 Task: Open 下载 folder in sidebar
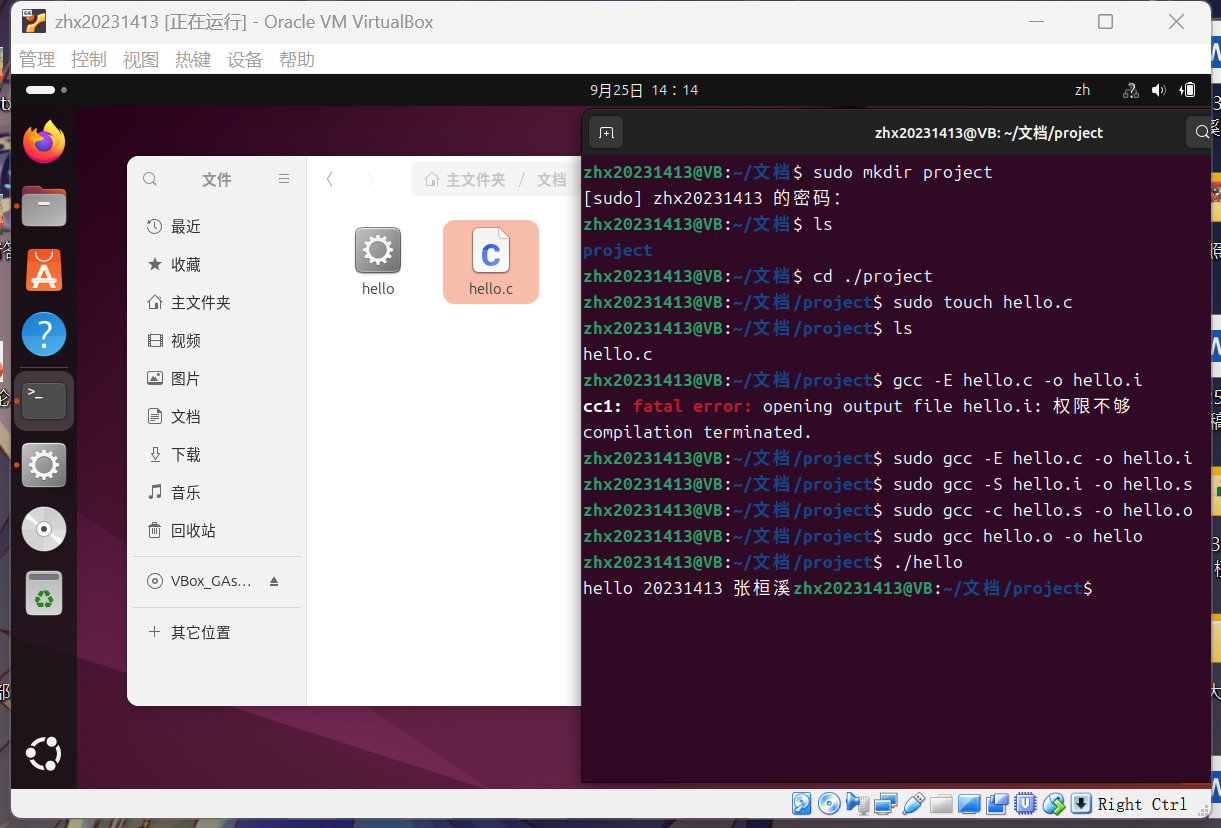(x=217, y=455)
